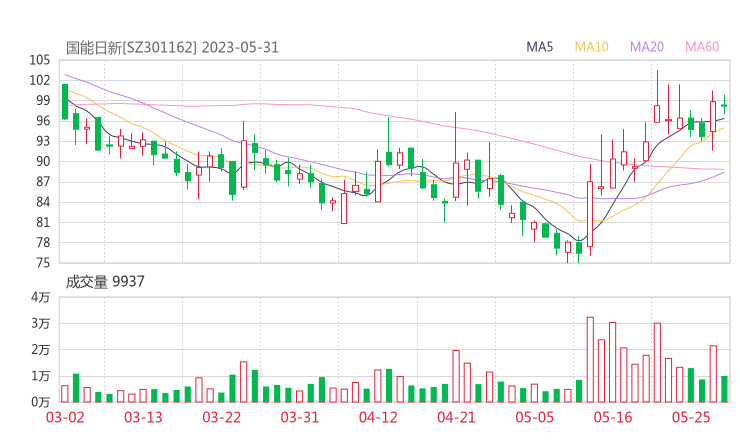
Task: Click the 3万 volume axis label
Action: (x=41, y=324)
